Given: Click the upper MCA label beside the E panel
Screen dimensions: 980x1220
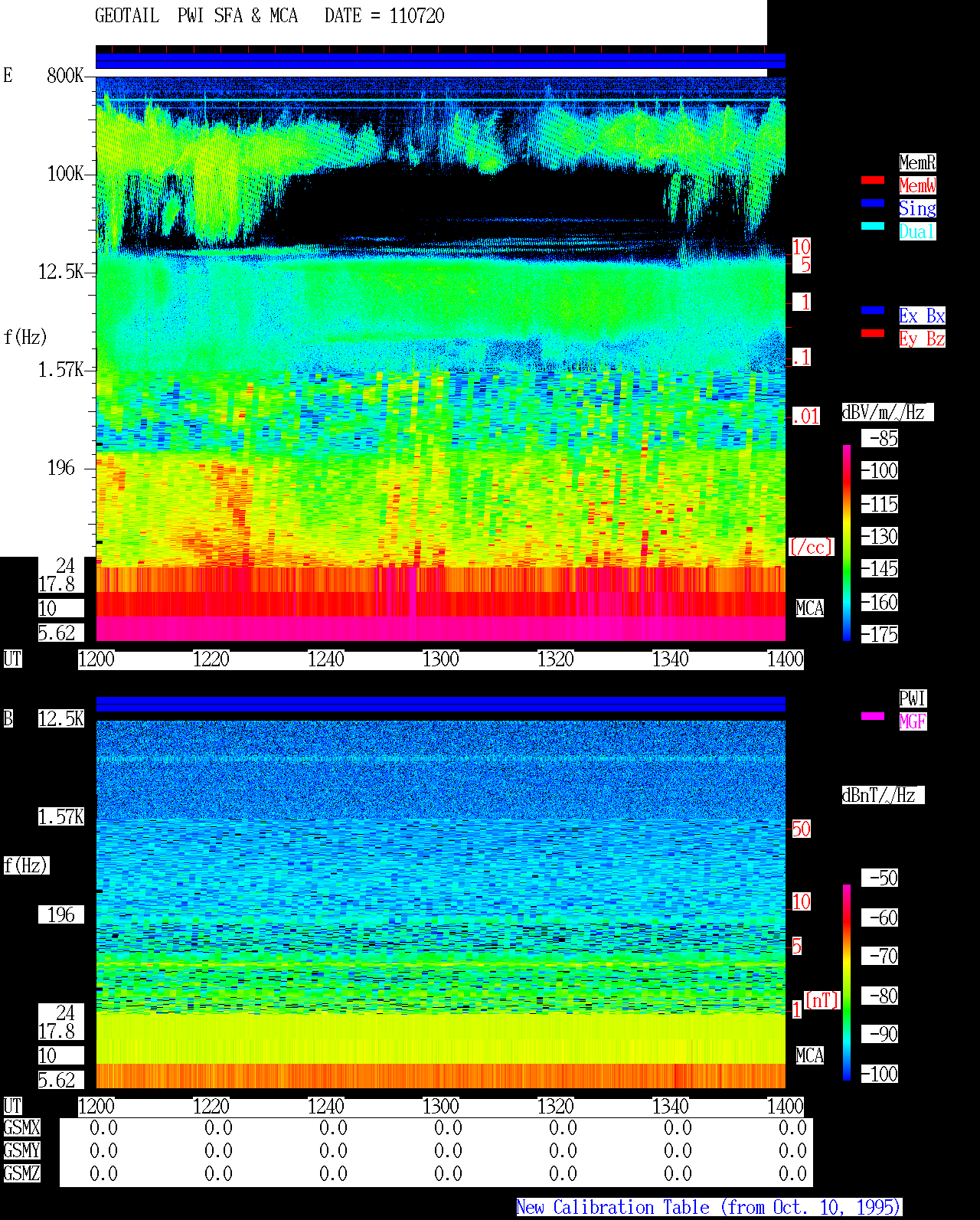Looking at the screenshot, I should 810,609.
